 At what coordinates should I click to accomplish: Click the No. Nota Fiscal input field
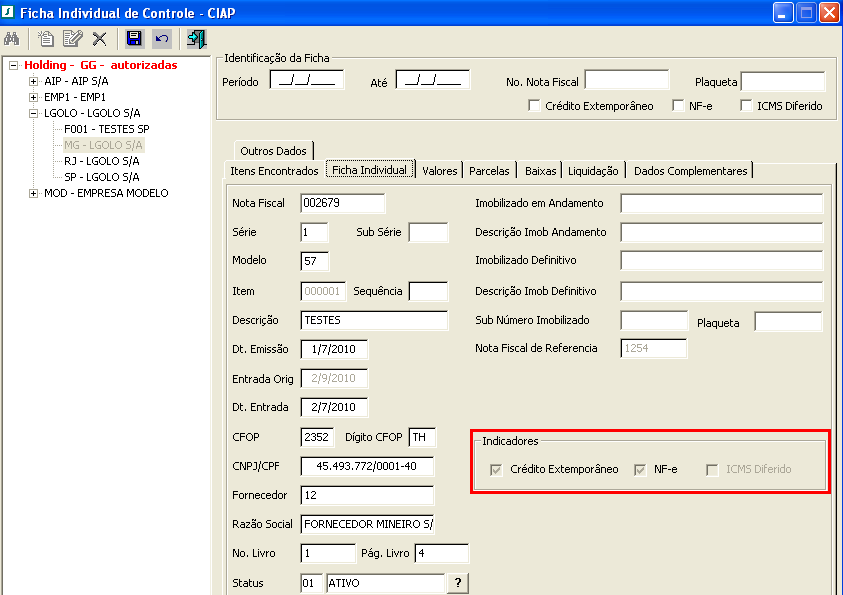pyautogui.click(x=626, y=80)
